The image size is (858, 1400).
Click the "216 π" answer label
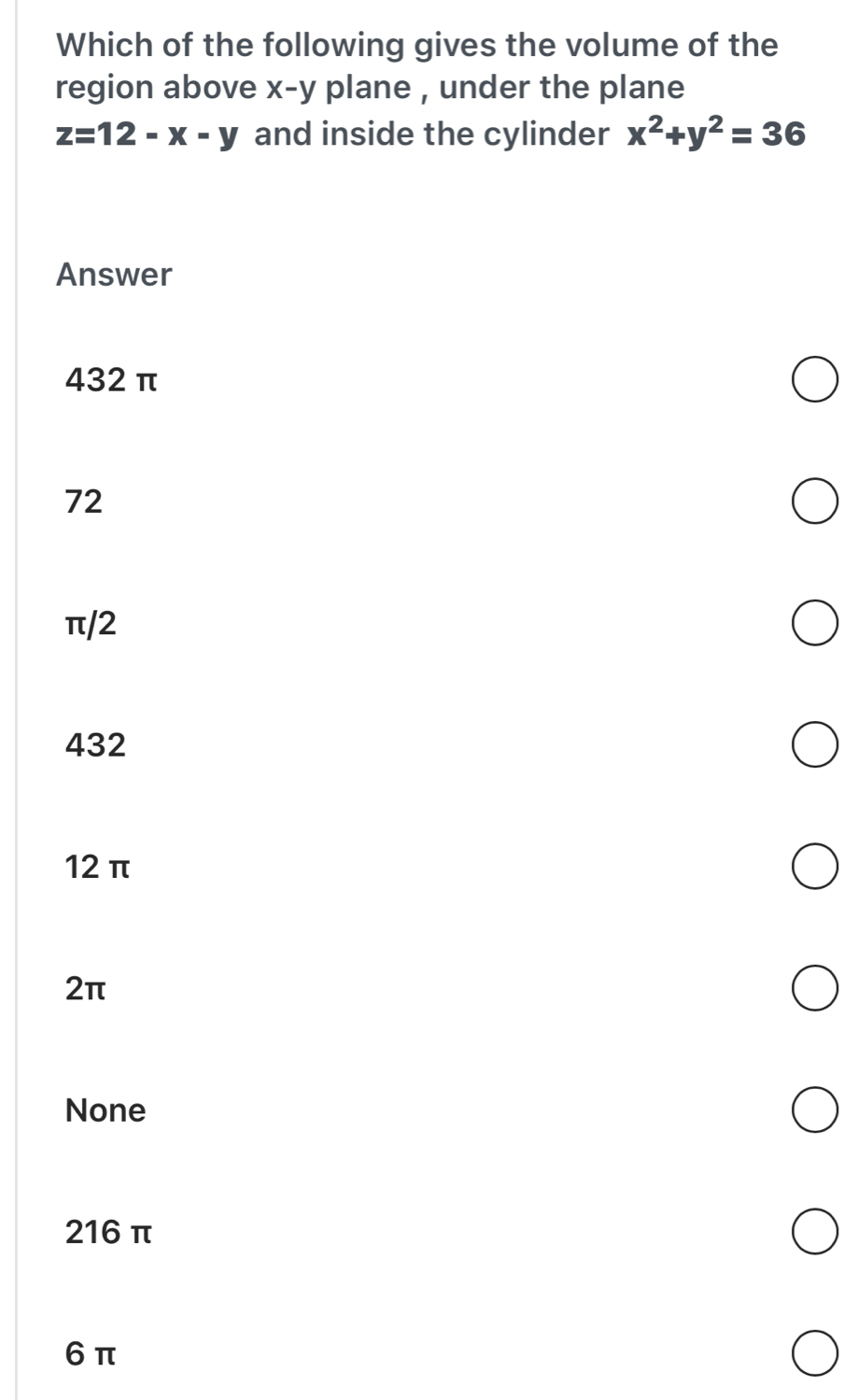pos(108,1232)
